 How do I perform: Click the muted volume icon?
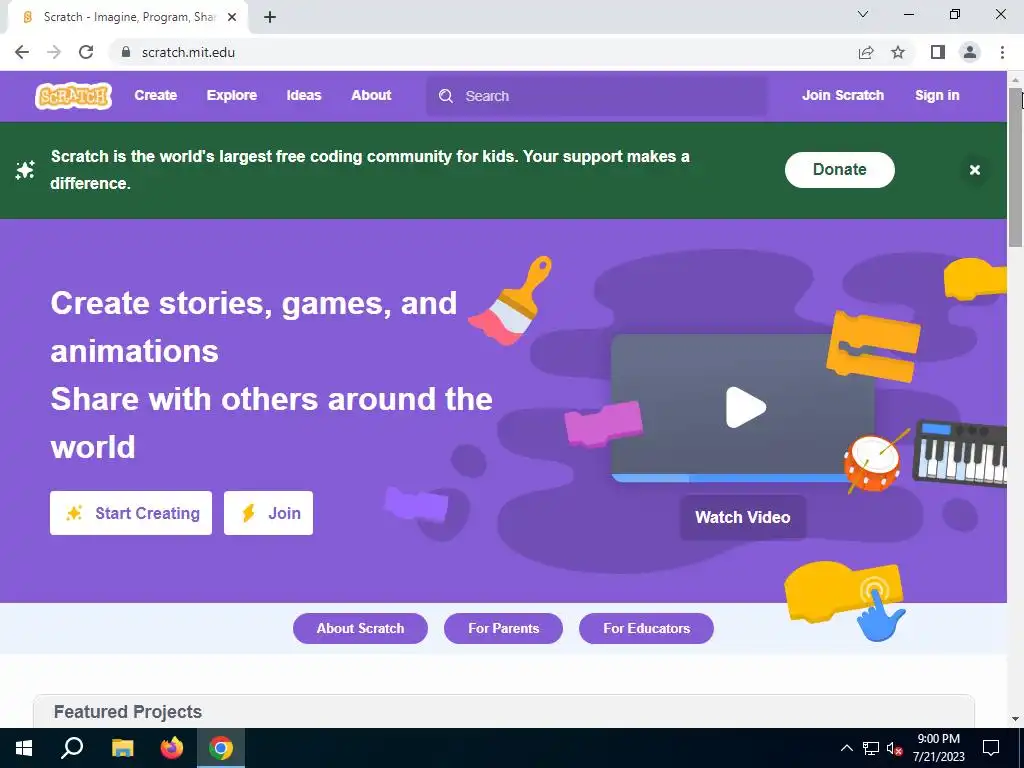tap(894, 748)
